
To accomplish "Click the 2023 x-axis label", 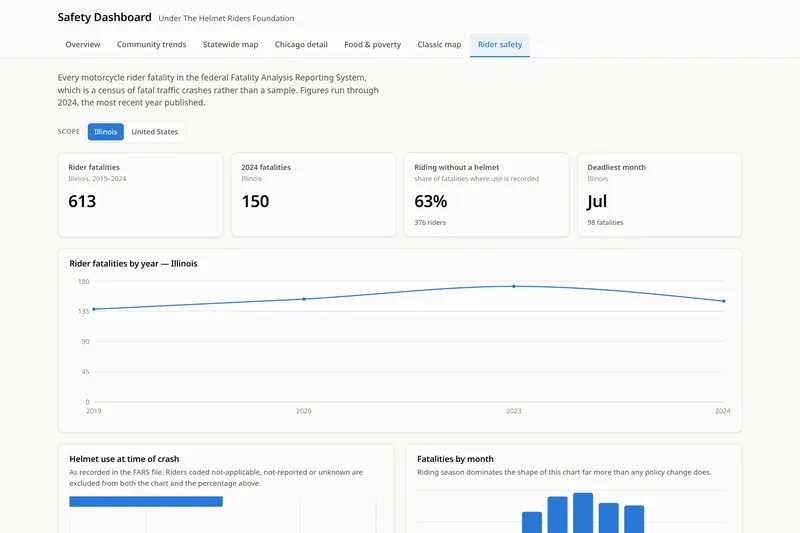I will [514, 411].
